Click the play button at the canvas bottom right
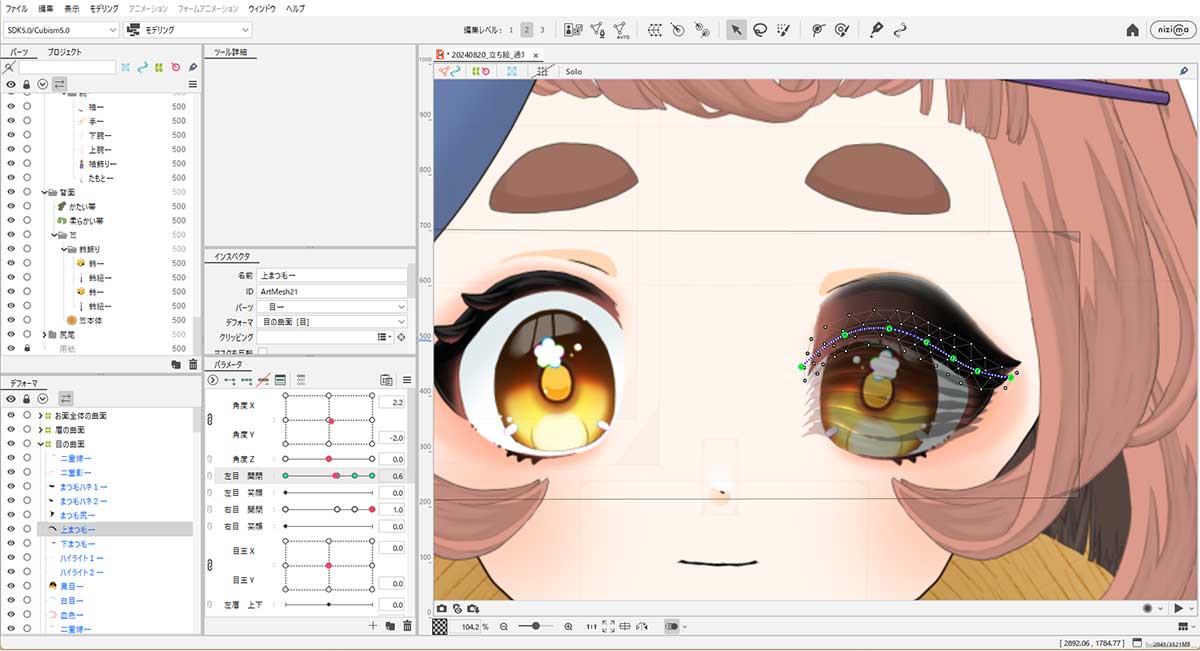 pyautogui.click(x=1179, y=608)
